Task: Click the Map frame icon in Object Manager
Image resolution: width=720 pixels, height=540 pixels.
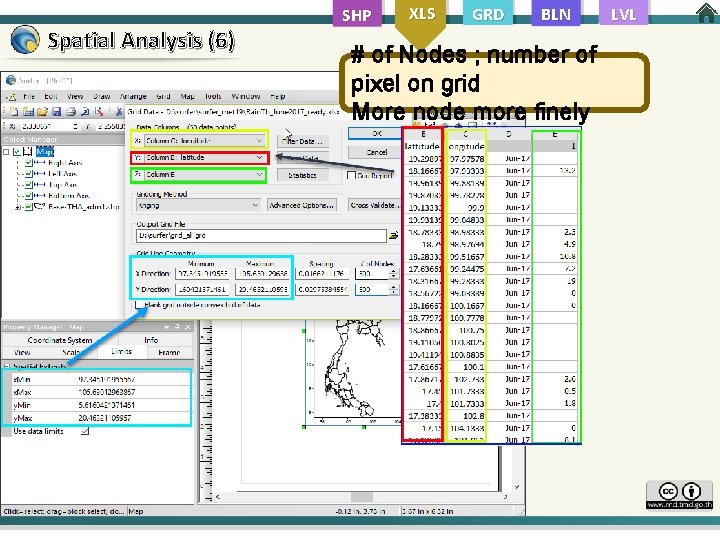Action: [28, 151]
